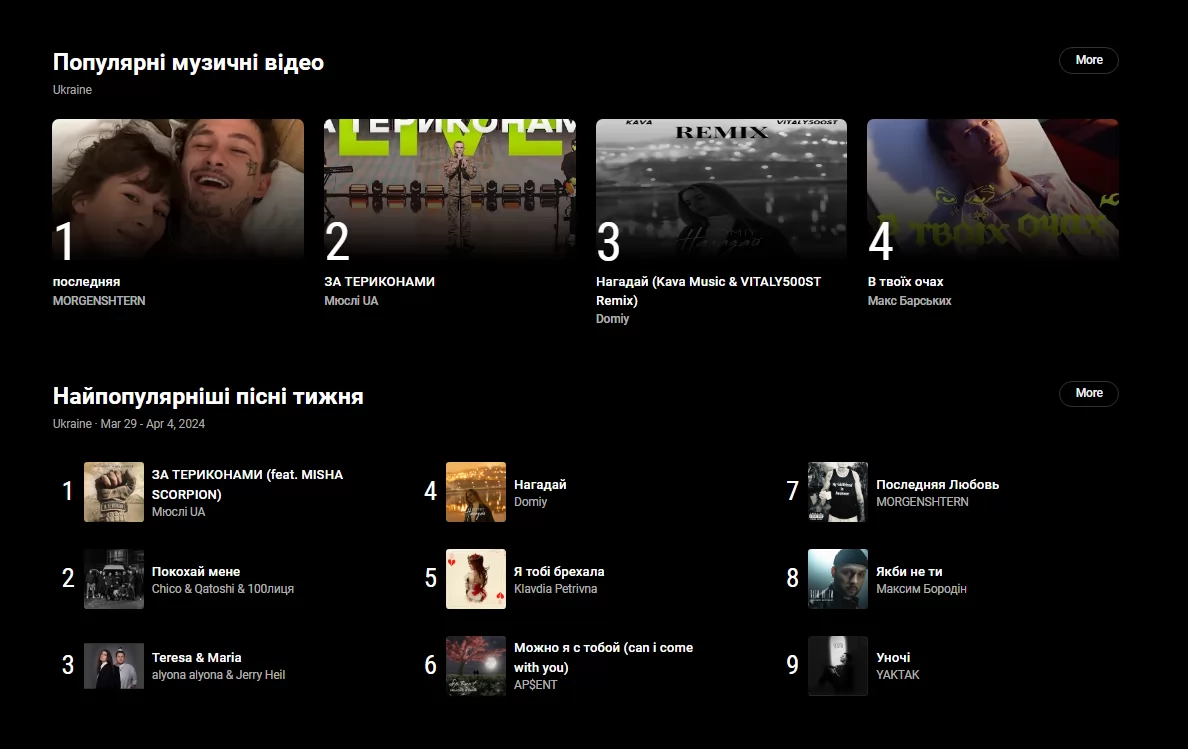Click the Найпопулярніші пісні тижня heading
1188x749 pixels.
tap(208, 396)
